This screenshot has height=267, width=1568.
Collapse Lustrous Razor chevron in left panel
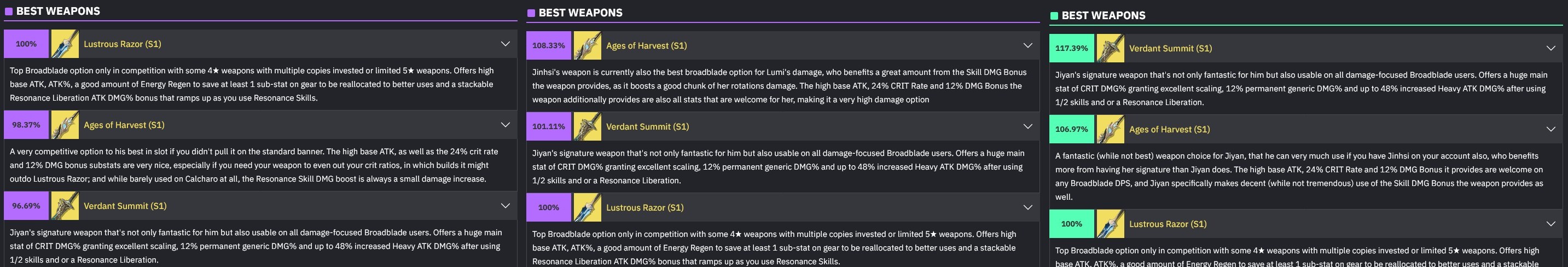(505, 44)
